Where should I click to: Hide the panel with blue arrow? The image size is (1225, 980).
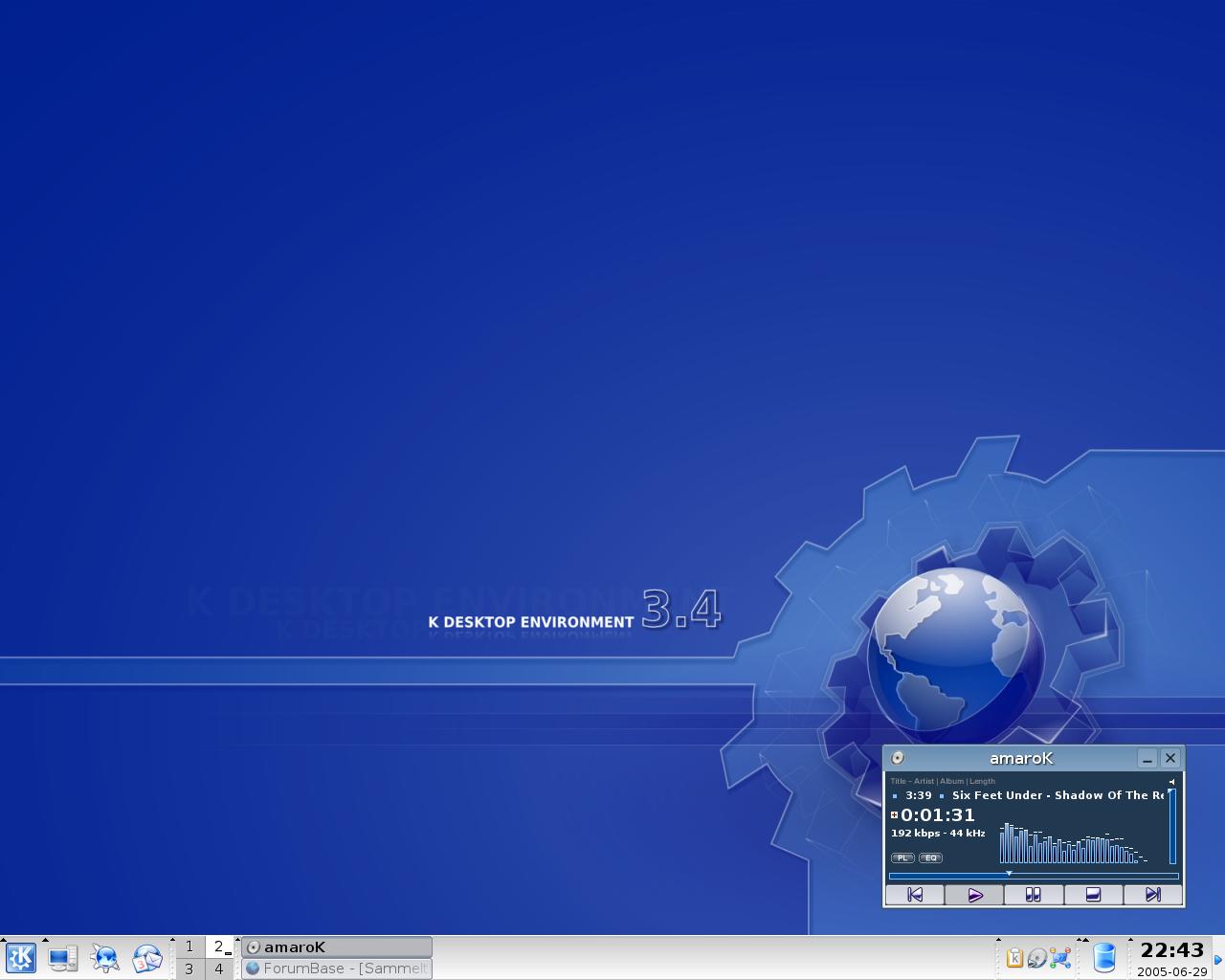click(1218, 959)
